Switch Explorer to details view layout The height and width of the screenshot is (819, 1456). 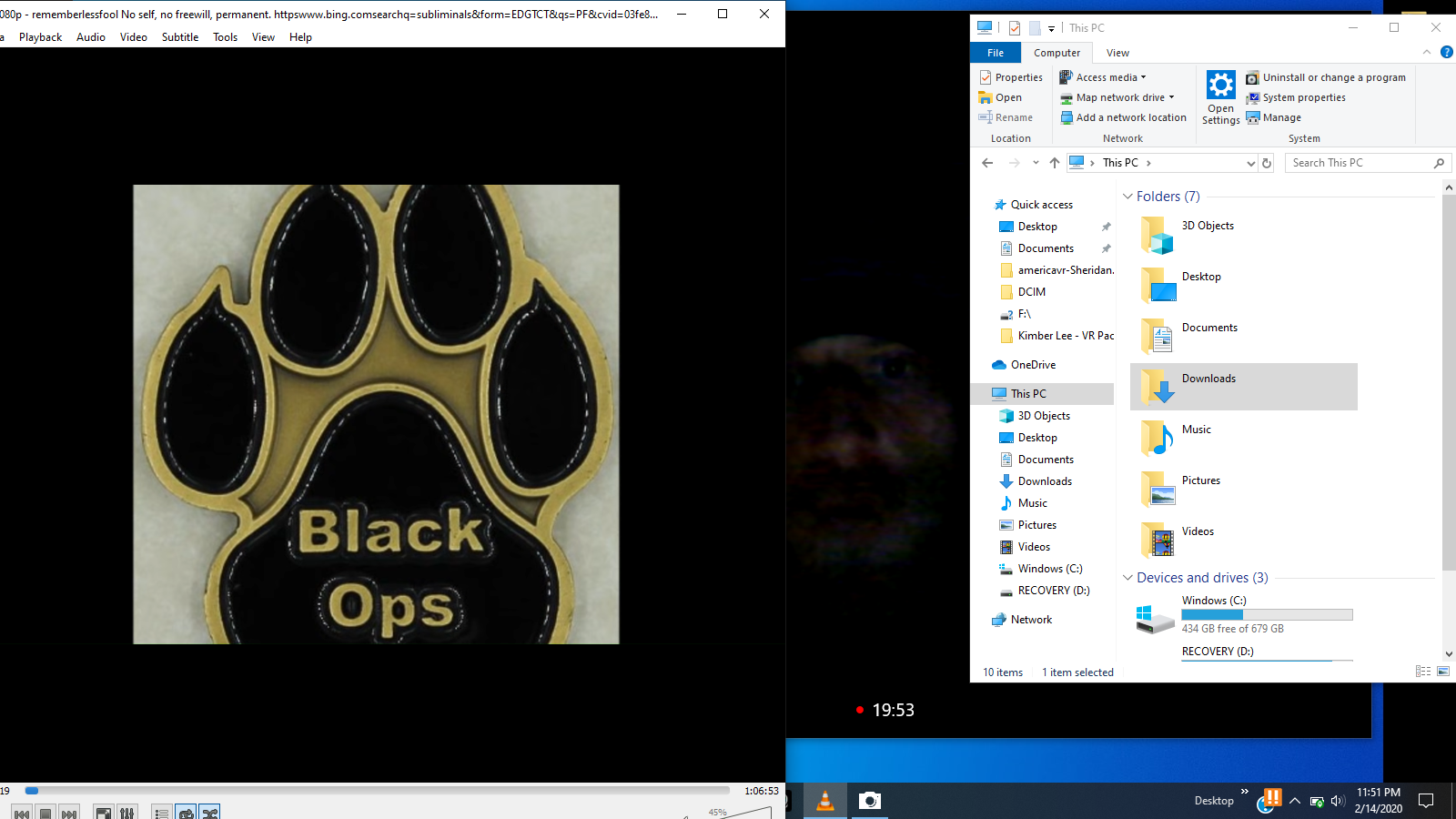(1423, 672)
